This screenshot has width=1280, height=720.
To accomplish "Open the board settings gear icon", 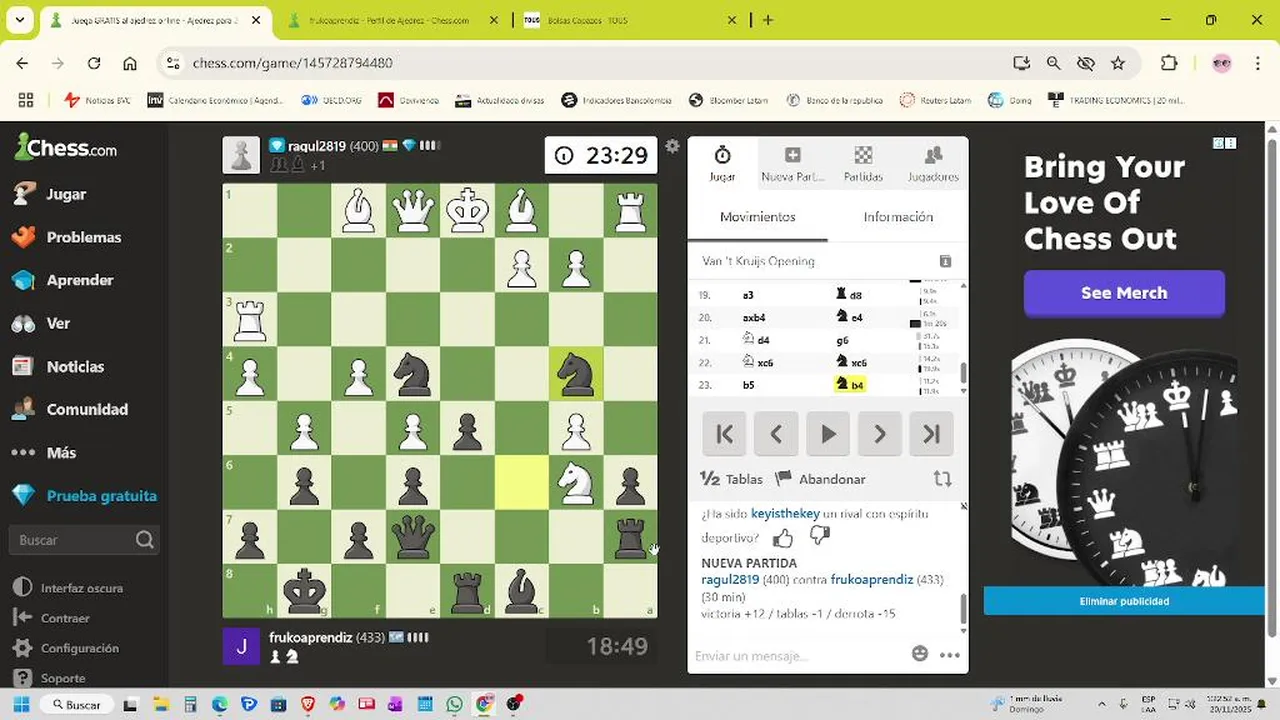I will (672, 146).
